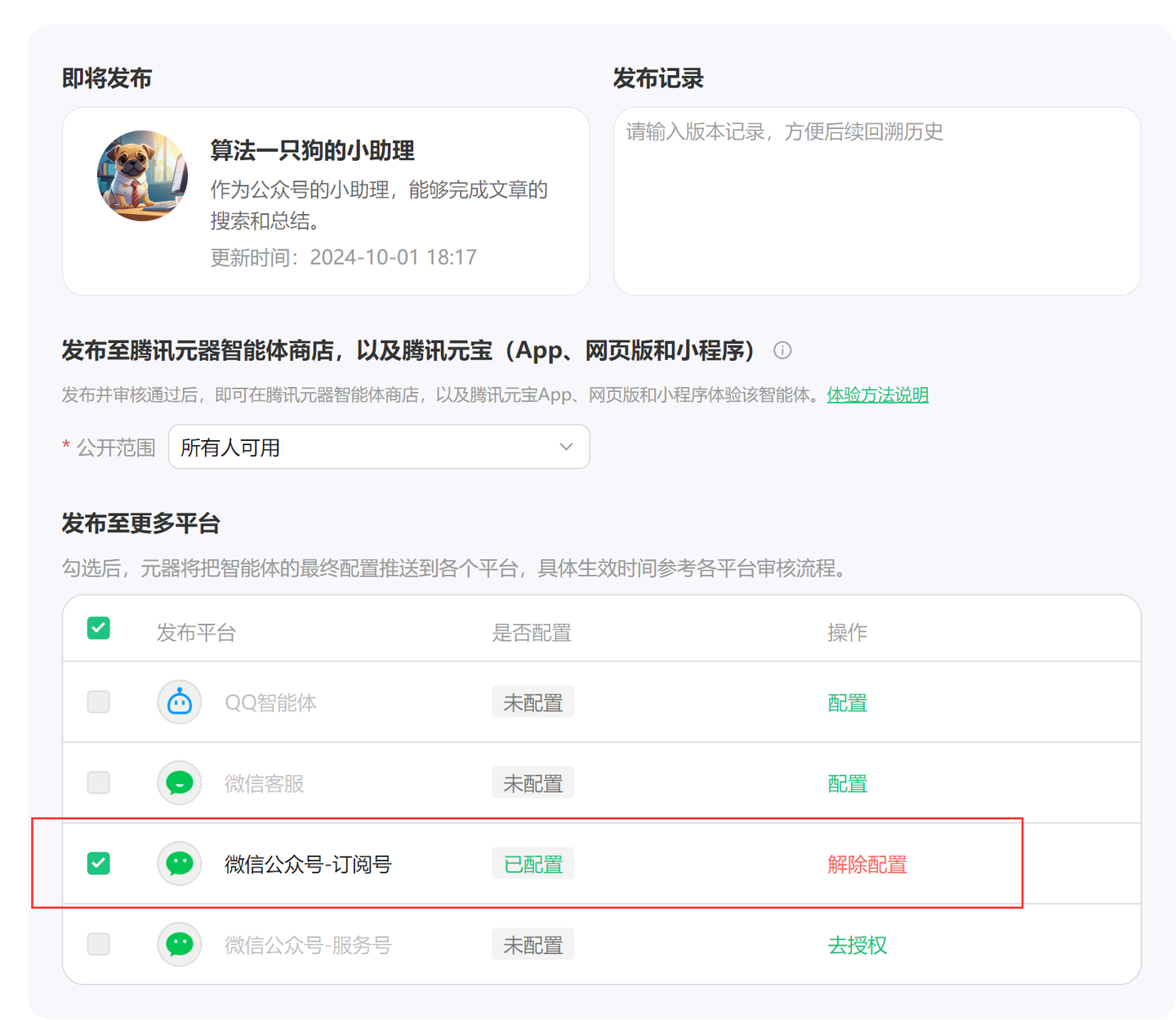Click the 发布至更多平台 section heading
The height and width of the screenshot is (1020, 1176).
click(x=141, y=523)
